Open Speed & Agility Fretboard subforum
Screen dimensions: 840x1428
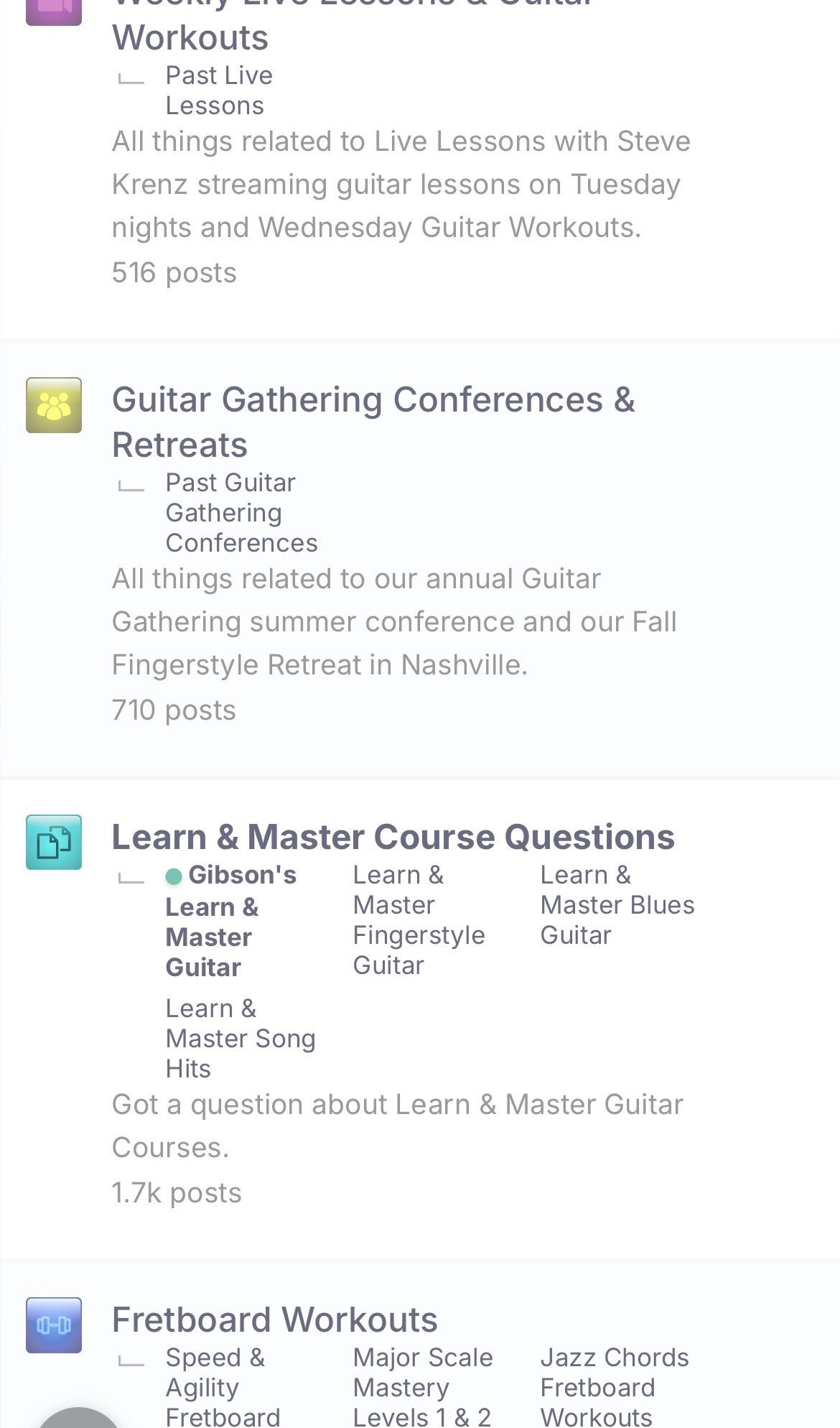click(x=222, y=1387)
